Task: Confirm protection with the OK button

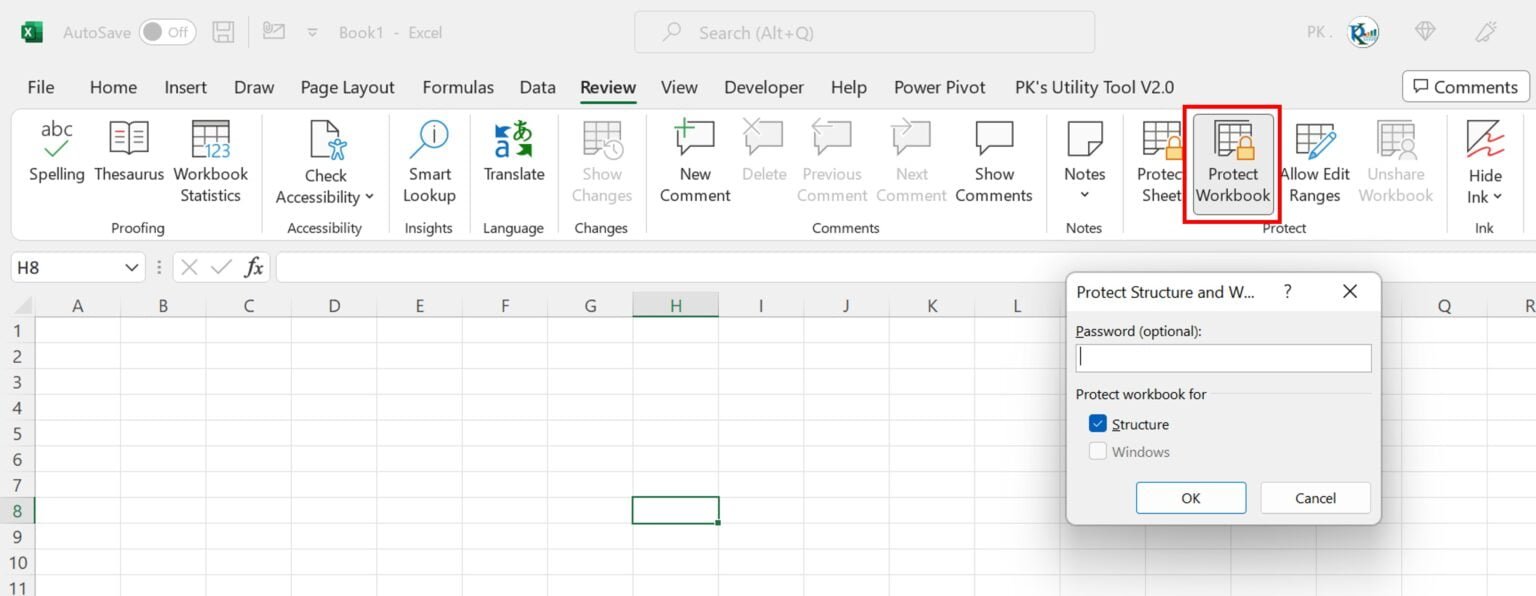Action: click(x=1190, y=497)
